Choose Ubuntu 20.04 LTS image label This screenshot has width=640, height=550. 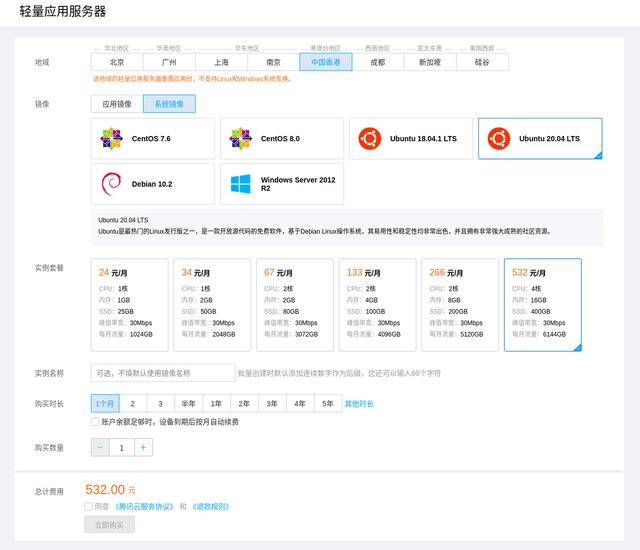549,139
